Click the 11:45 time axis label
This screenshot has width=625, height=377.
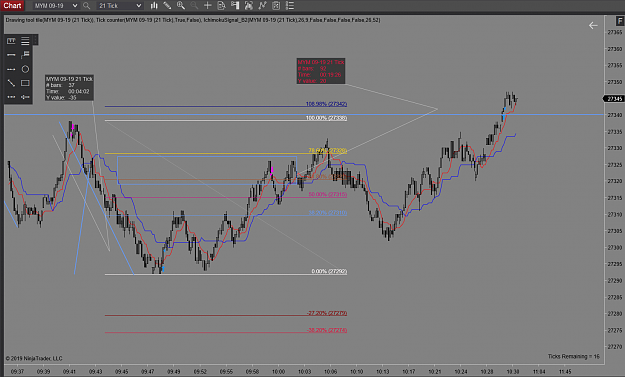coord(565,371)
